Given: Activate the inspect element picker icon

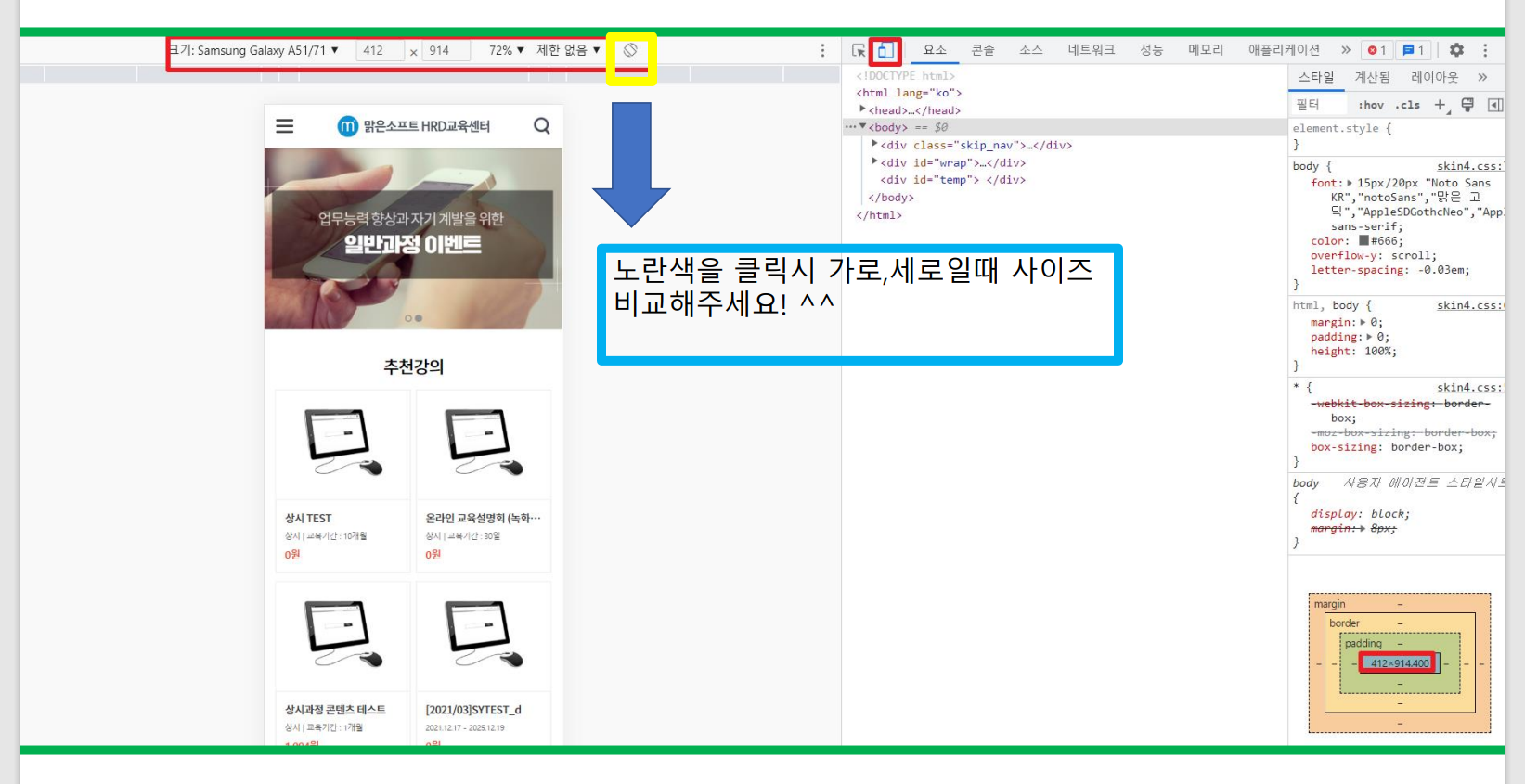Looking at the screenshot, I should 859,50.
